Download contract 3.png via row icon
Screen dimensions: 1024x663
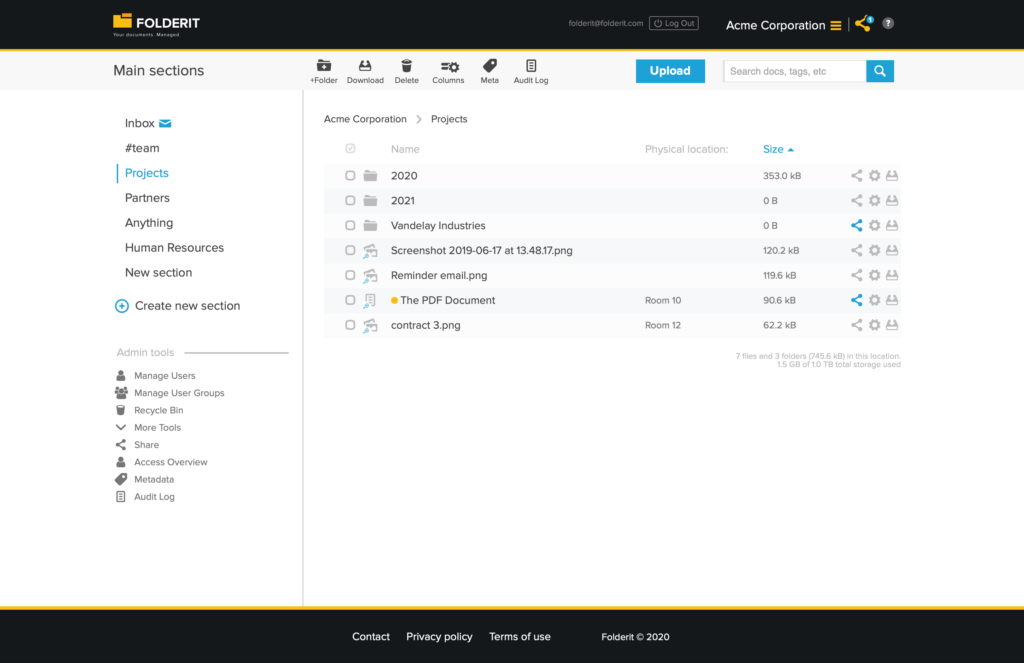coord(892,325)
